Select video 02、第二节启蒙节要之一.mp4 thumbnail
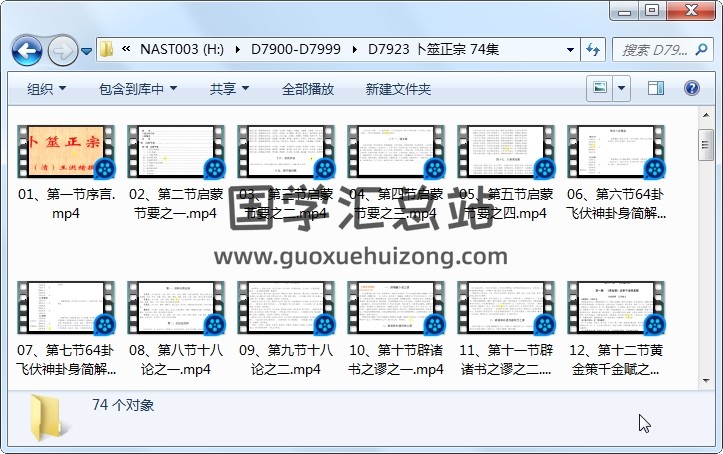 [x=176, y=151]
